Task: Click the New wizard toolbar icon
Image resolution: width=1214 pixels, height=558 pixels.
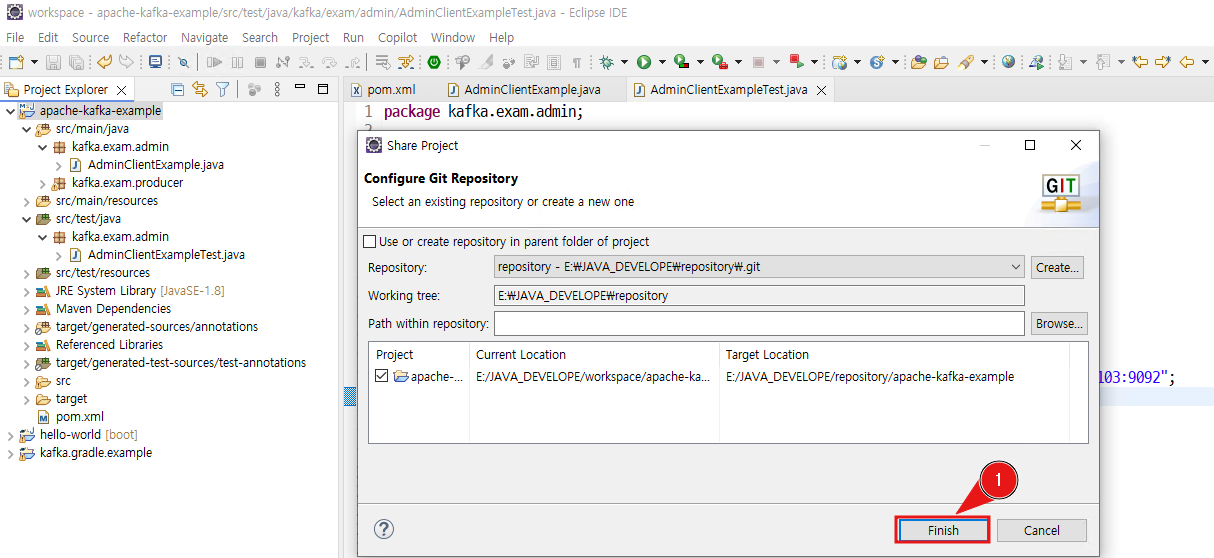Action: coord(15,62)
